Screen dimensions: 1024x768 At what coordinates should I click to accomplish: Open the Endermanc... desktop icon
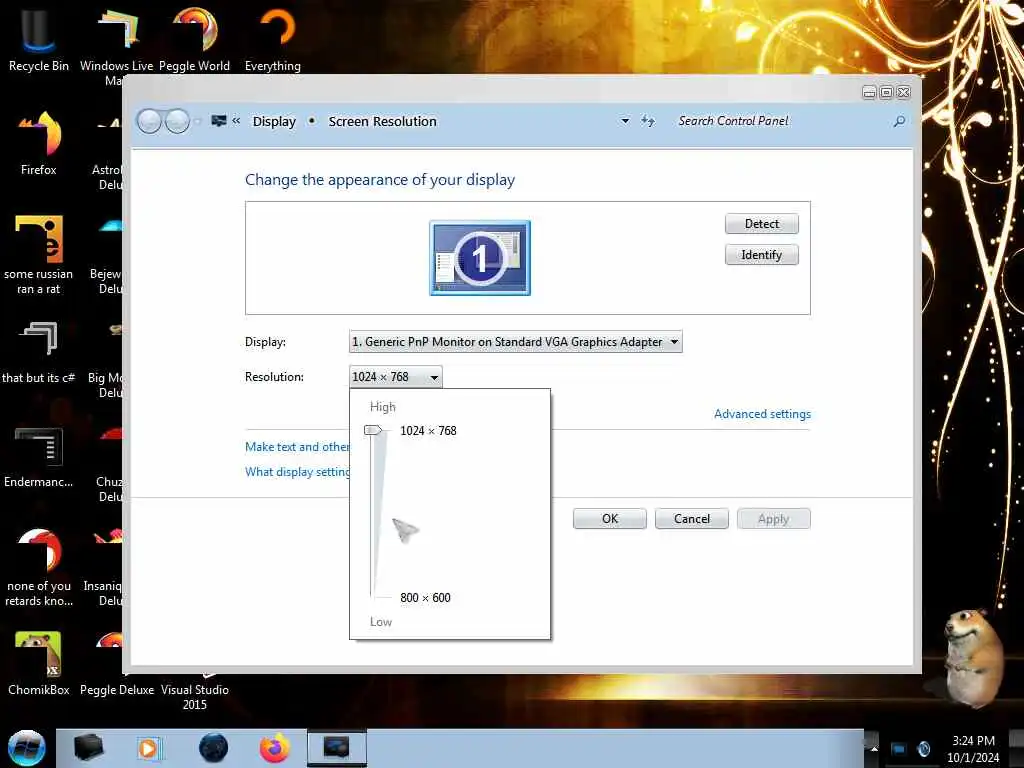[x=39, y=457]
